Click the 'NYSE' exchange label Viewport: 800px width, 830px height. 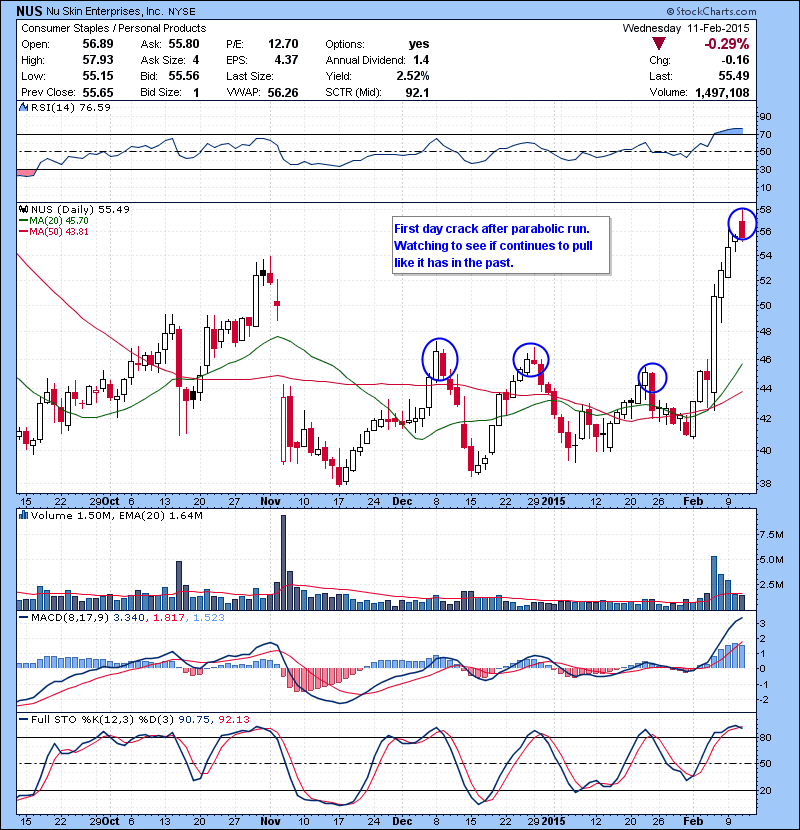182,12
